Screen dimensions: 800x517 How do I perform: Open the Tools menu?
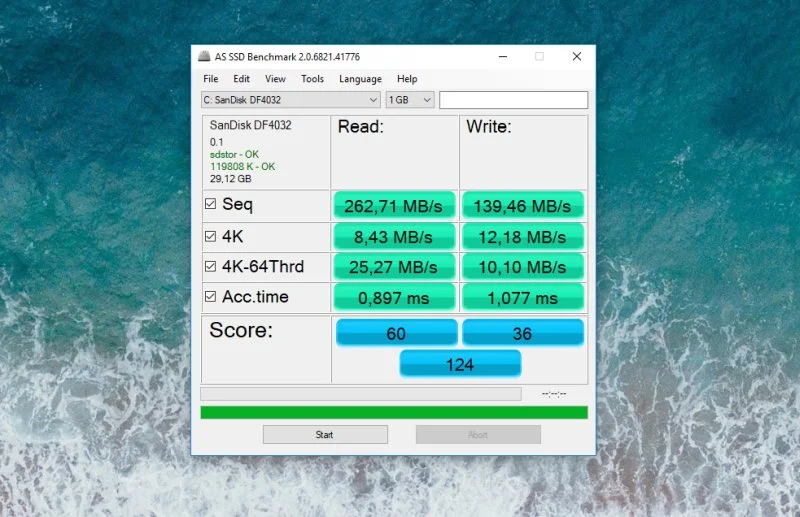point(312,79)
